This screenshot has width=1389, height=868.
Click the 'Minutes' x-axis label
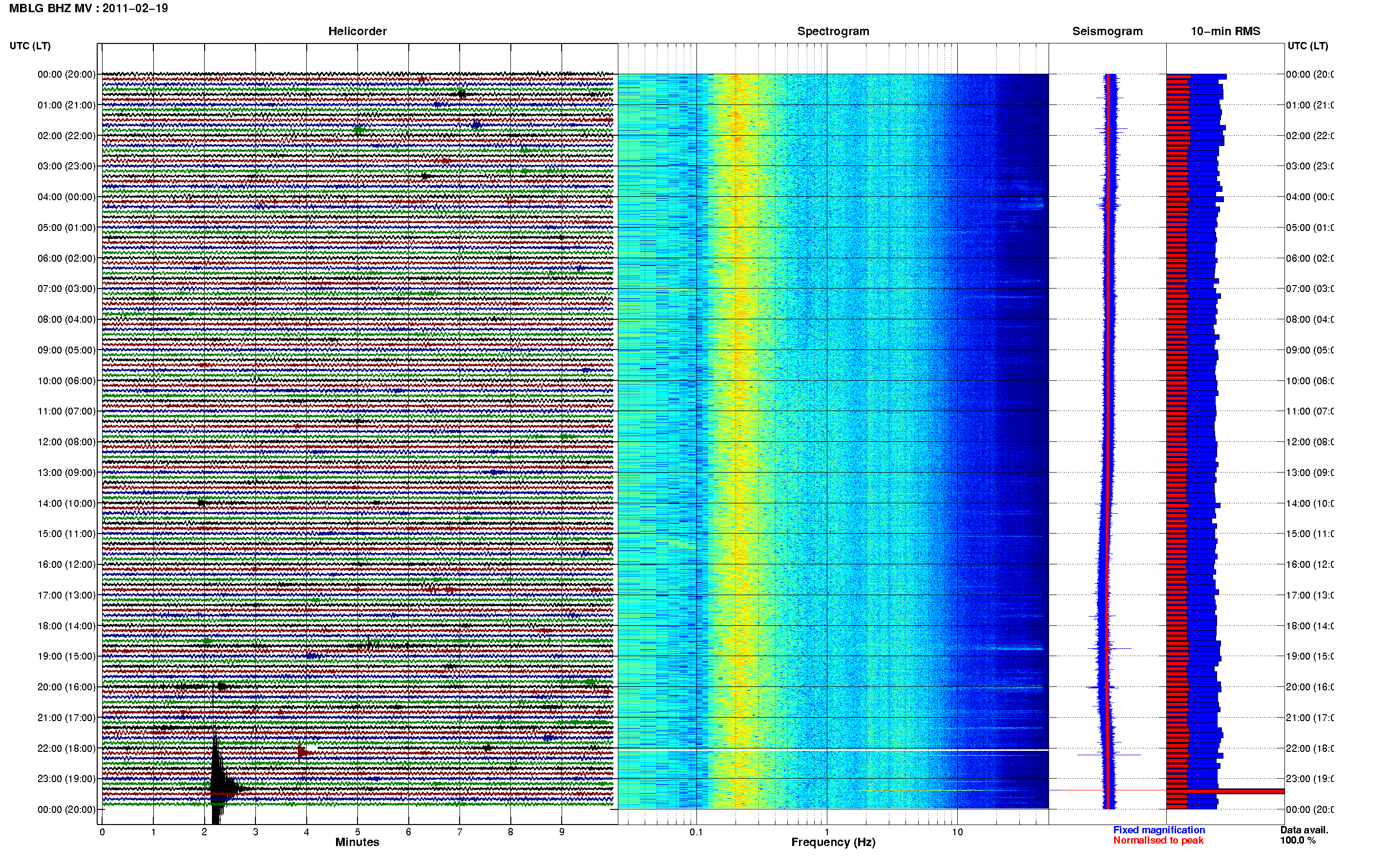coord(357,842)
